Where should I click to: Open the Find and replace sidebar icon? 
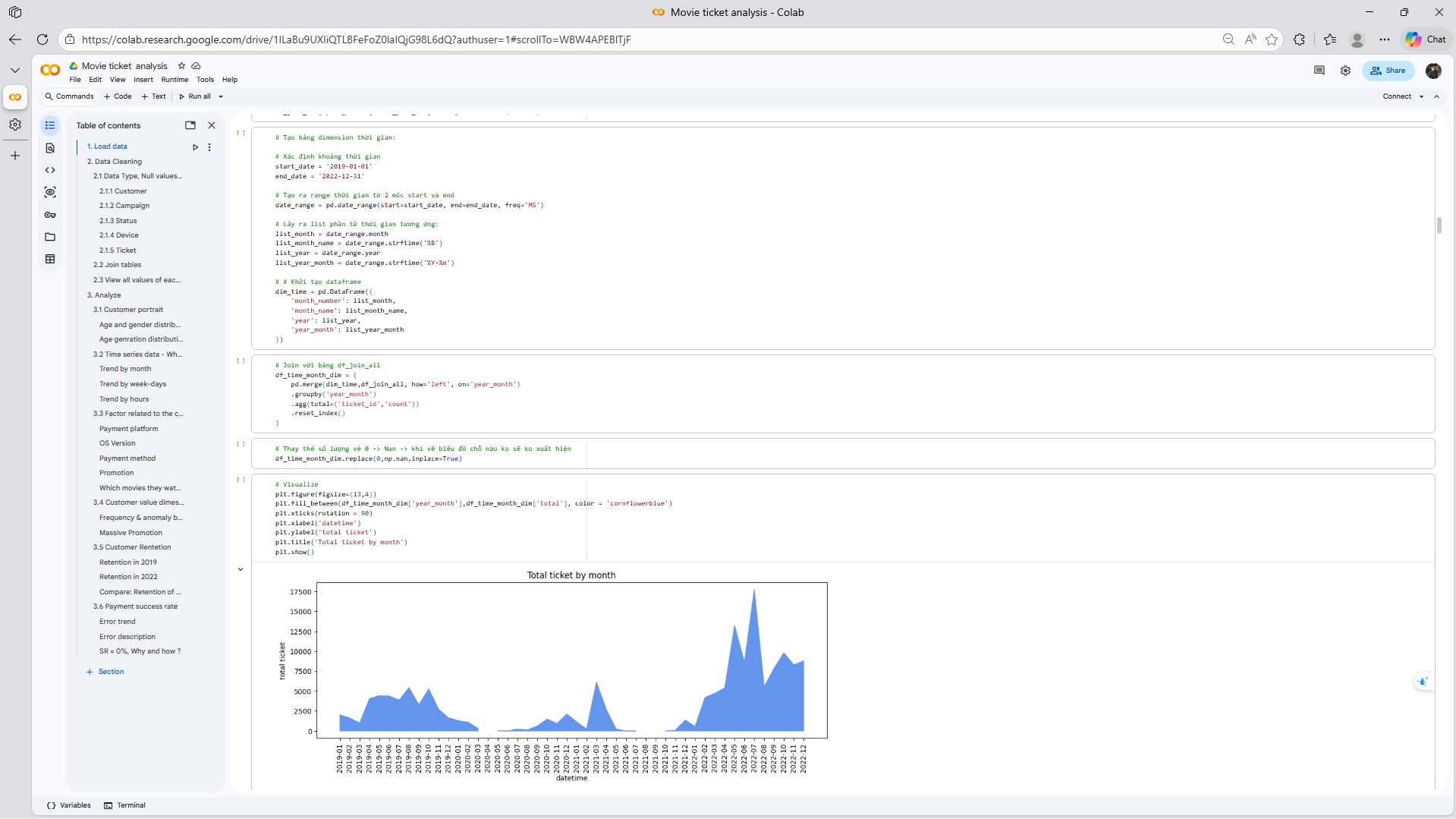50,148
